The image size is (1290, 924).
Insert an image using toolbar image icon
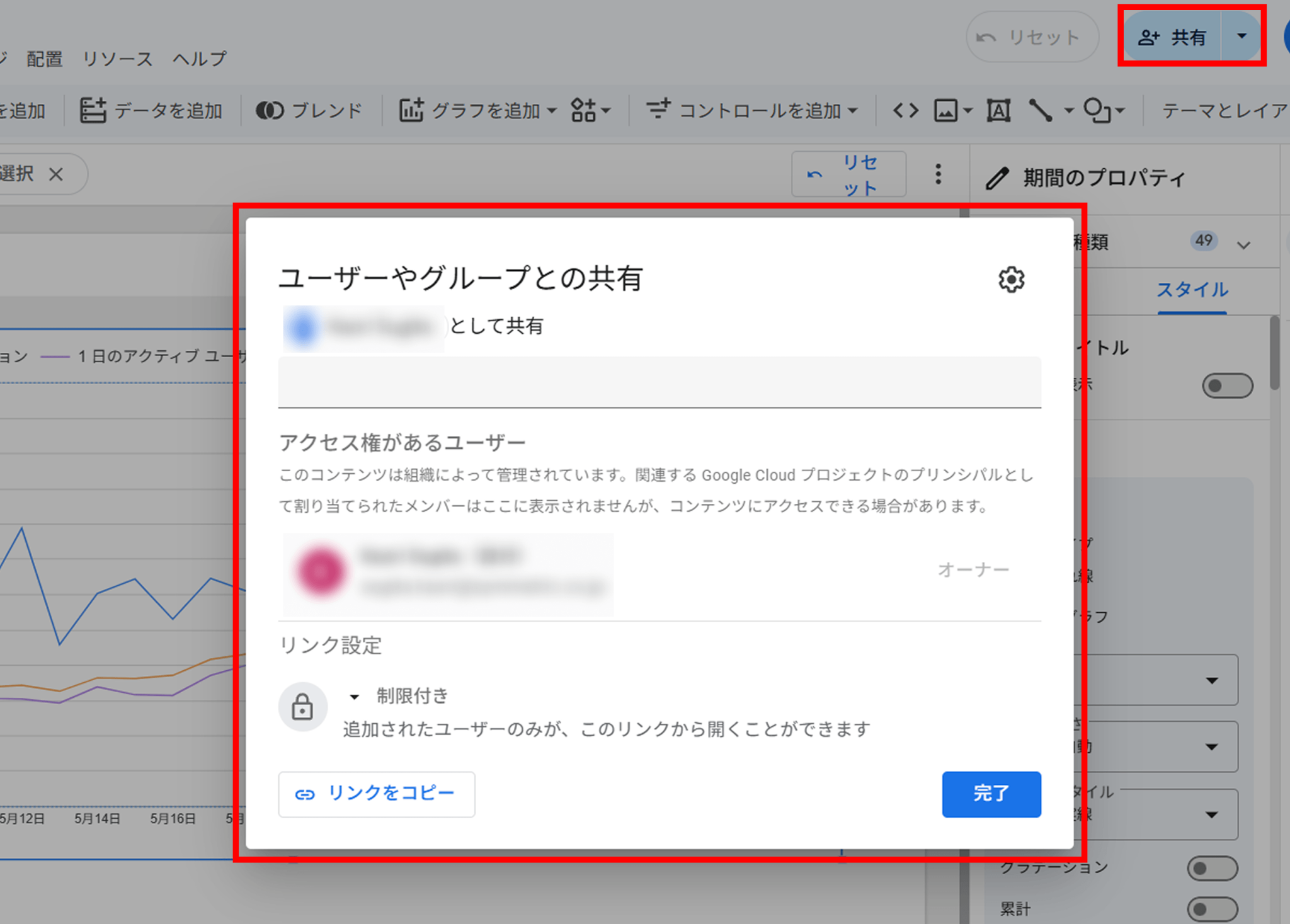pyautogui.click(x=945, y=111)
